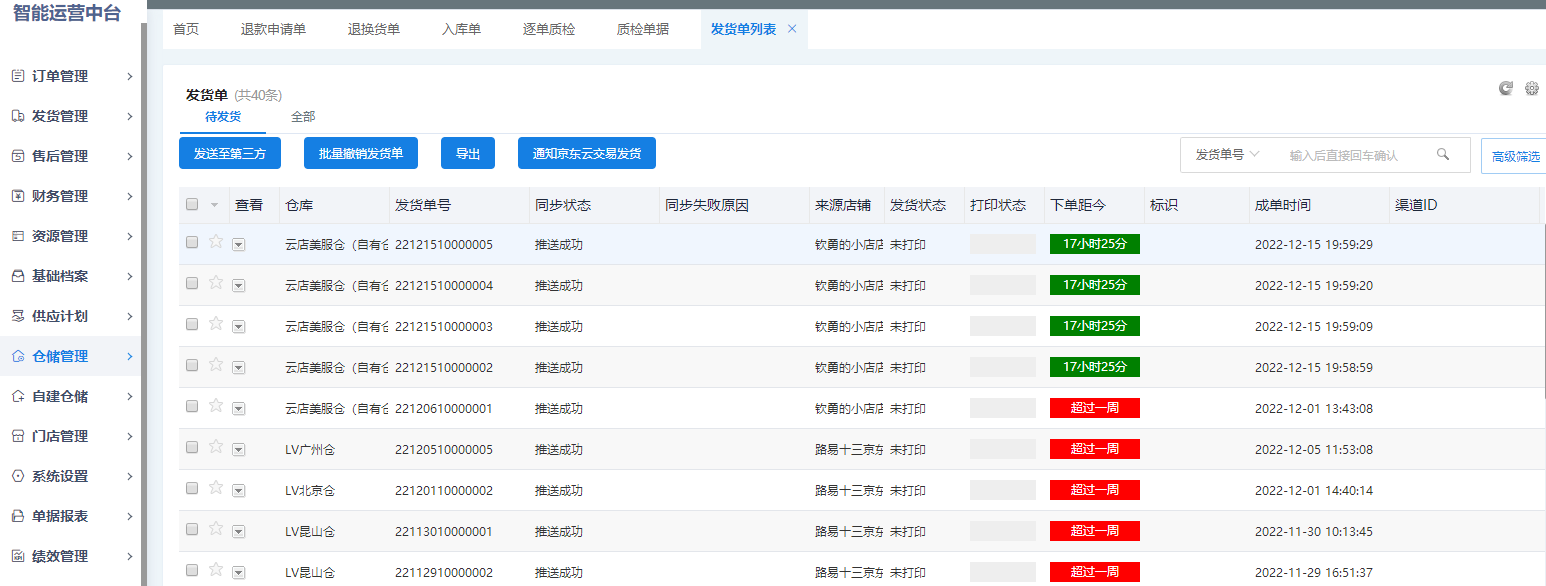Click the 财务管理 sidebar icon
Image resolution: width=1546 pixels, height=586 pixels.
click(18, 196)
